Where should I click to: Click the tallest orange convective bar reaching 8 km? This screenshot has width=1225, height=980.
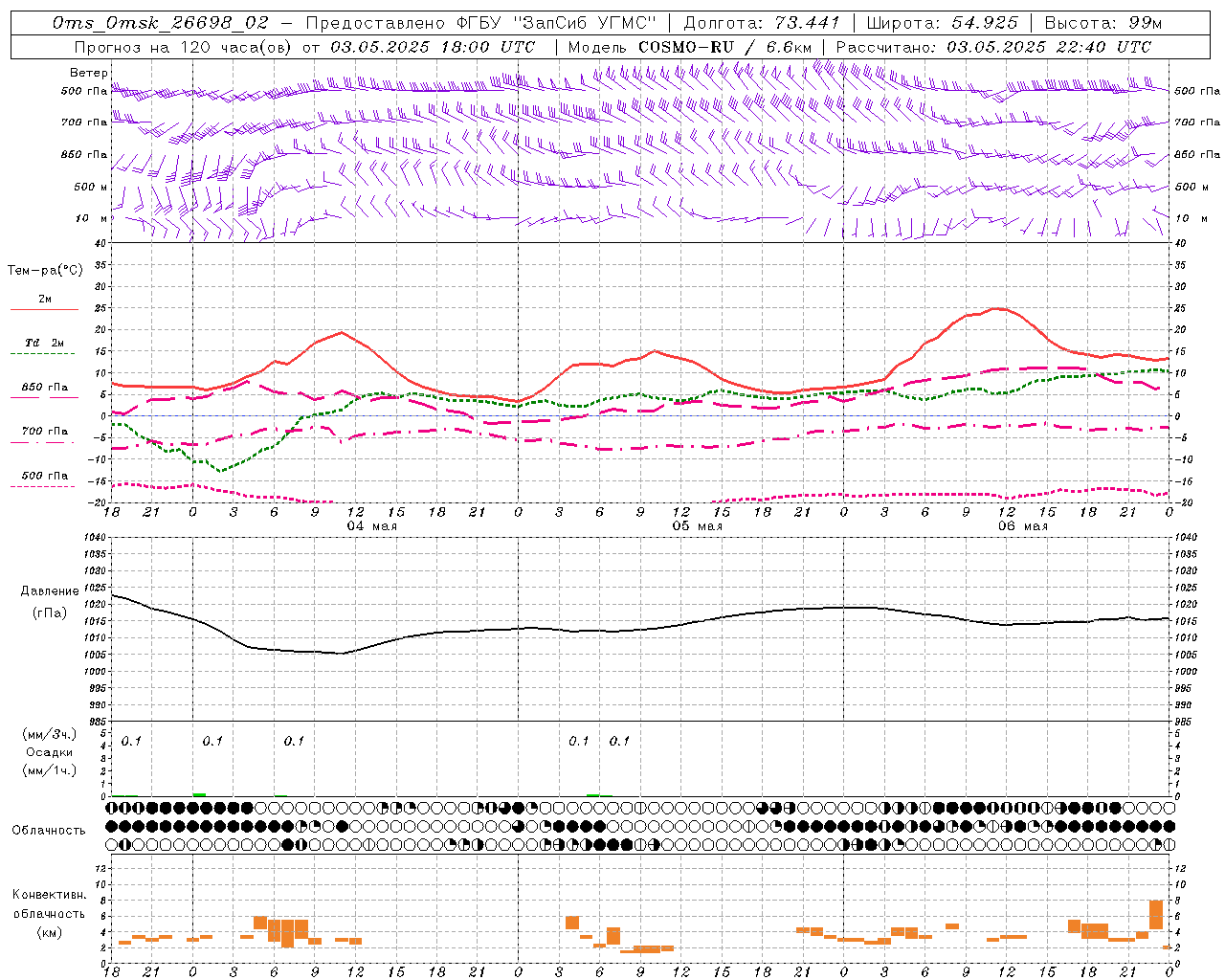[x=1156, y=915]
